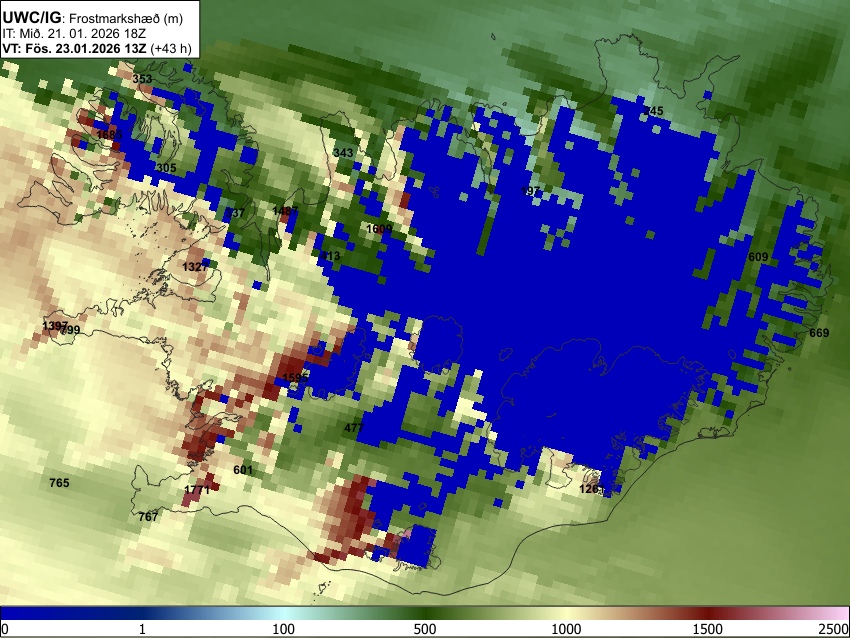Select the map value label 1487
This screenshot has width=850, height=638.
(285, 211)
